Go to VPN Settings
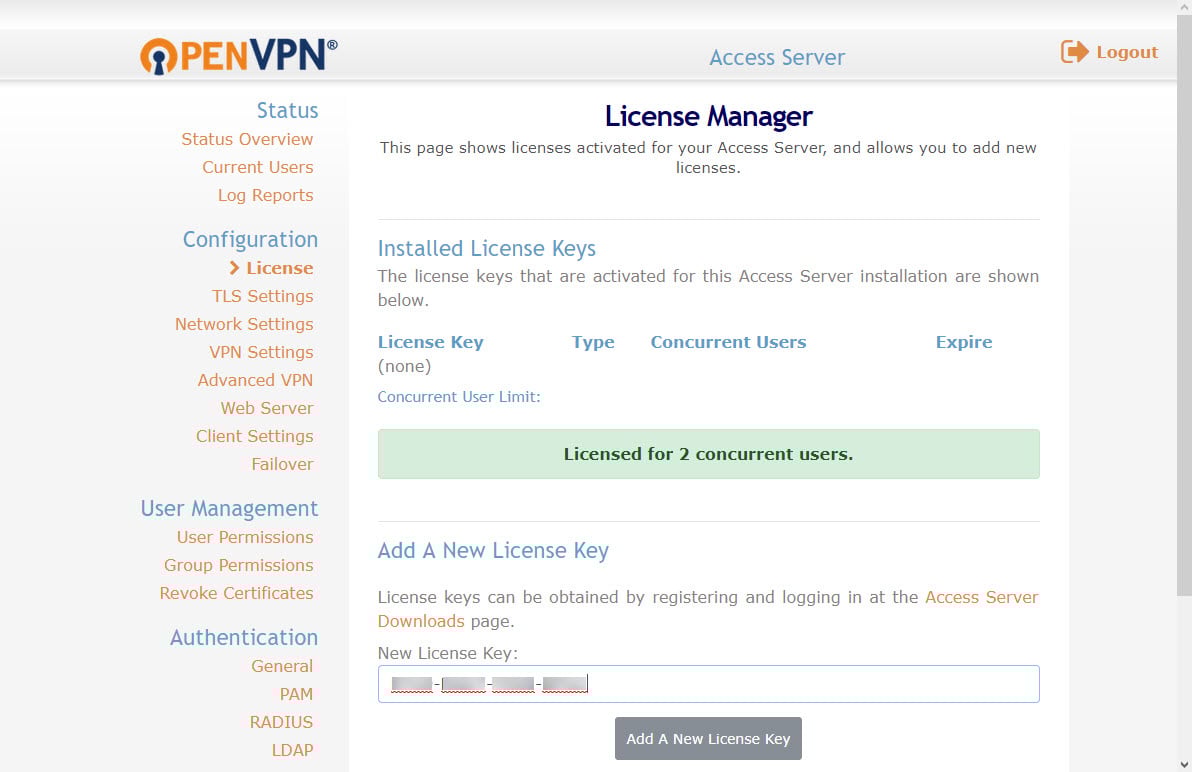 [x=261, y=352]
